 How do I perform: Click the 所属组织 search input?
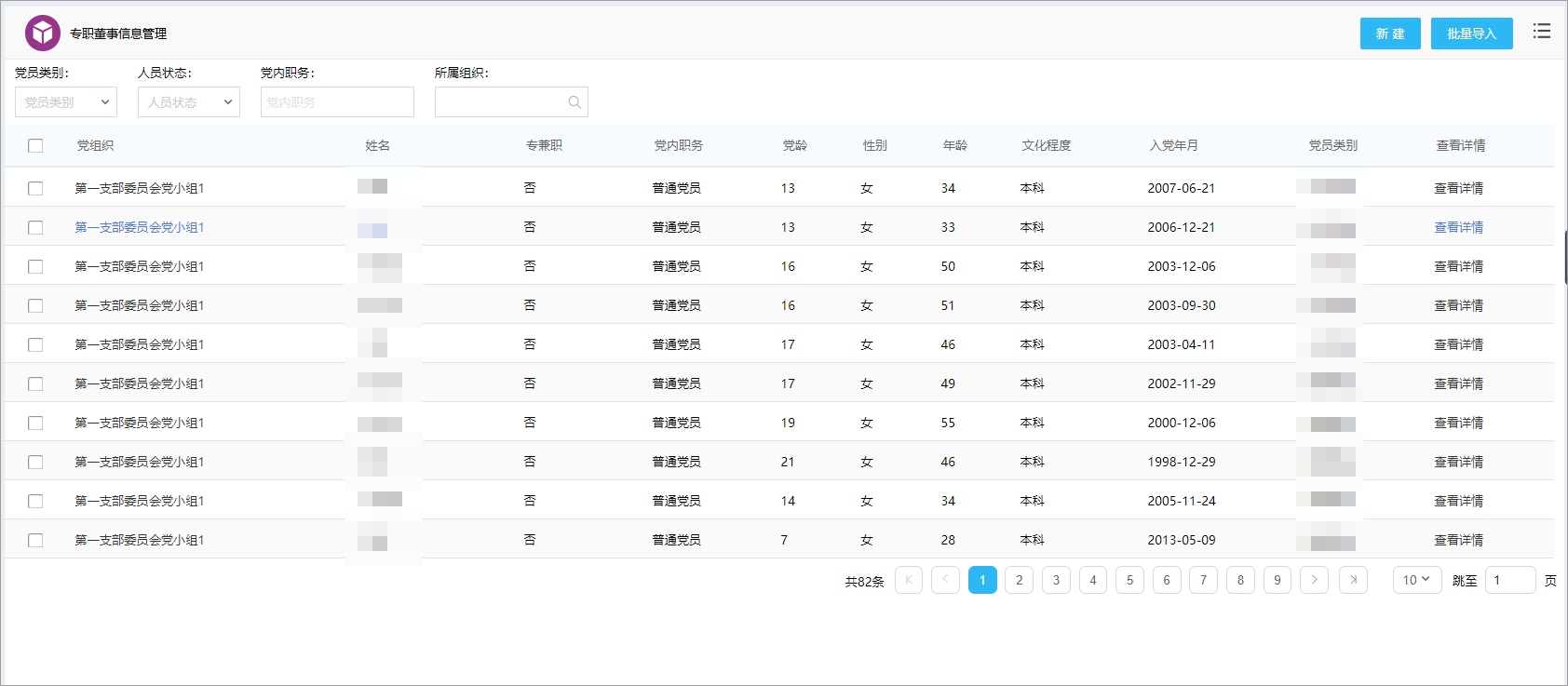click(x=511, y=102)
